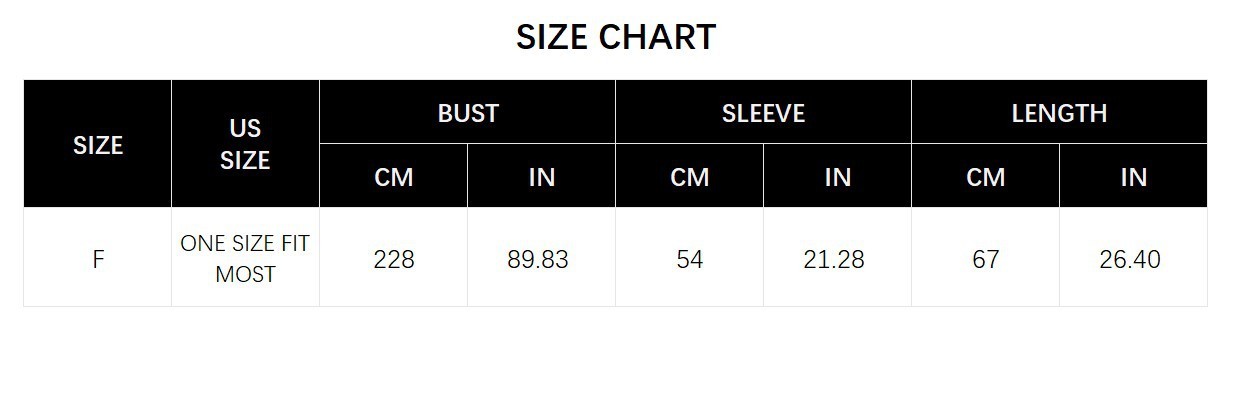Click the bust value 228
This screenshot has height=419, width=1243.
coord(393,258)
